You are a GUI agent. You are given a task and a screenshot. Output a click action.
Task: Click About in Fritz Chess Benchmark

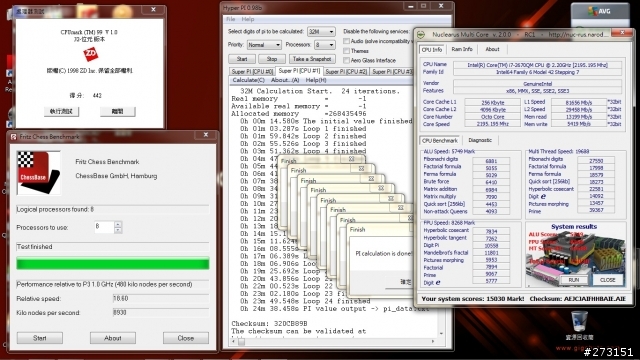pyautogui.click(x=113, y=338)
